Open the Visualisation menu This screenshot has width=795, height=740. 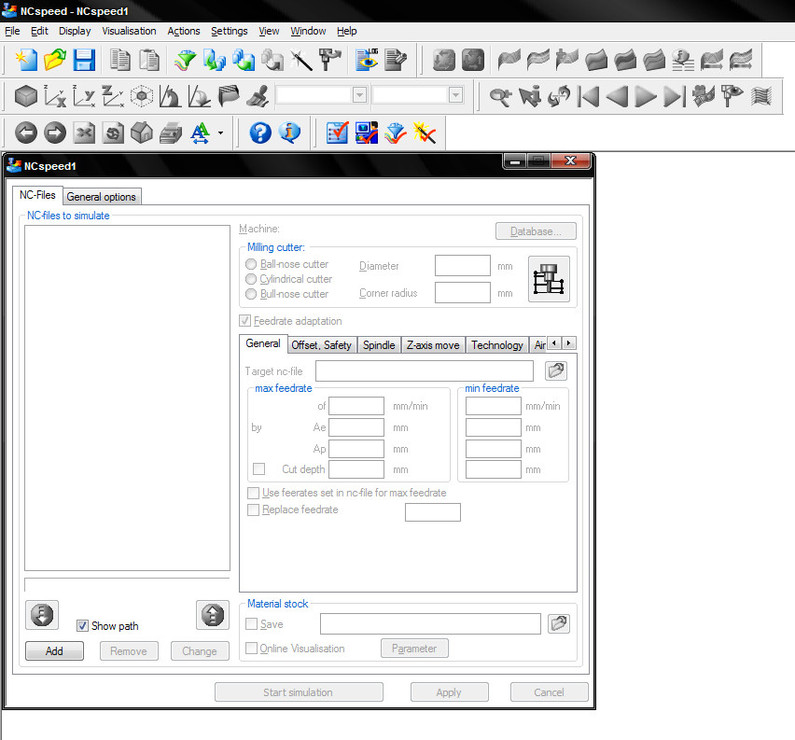pyautogui.click(x=129, y=31)
